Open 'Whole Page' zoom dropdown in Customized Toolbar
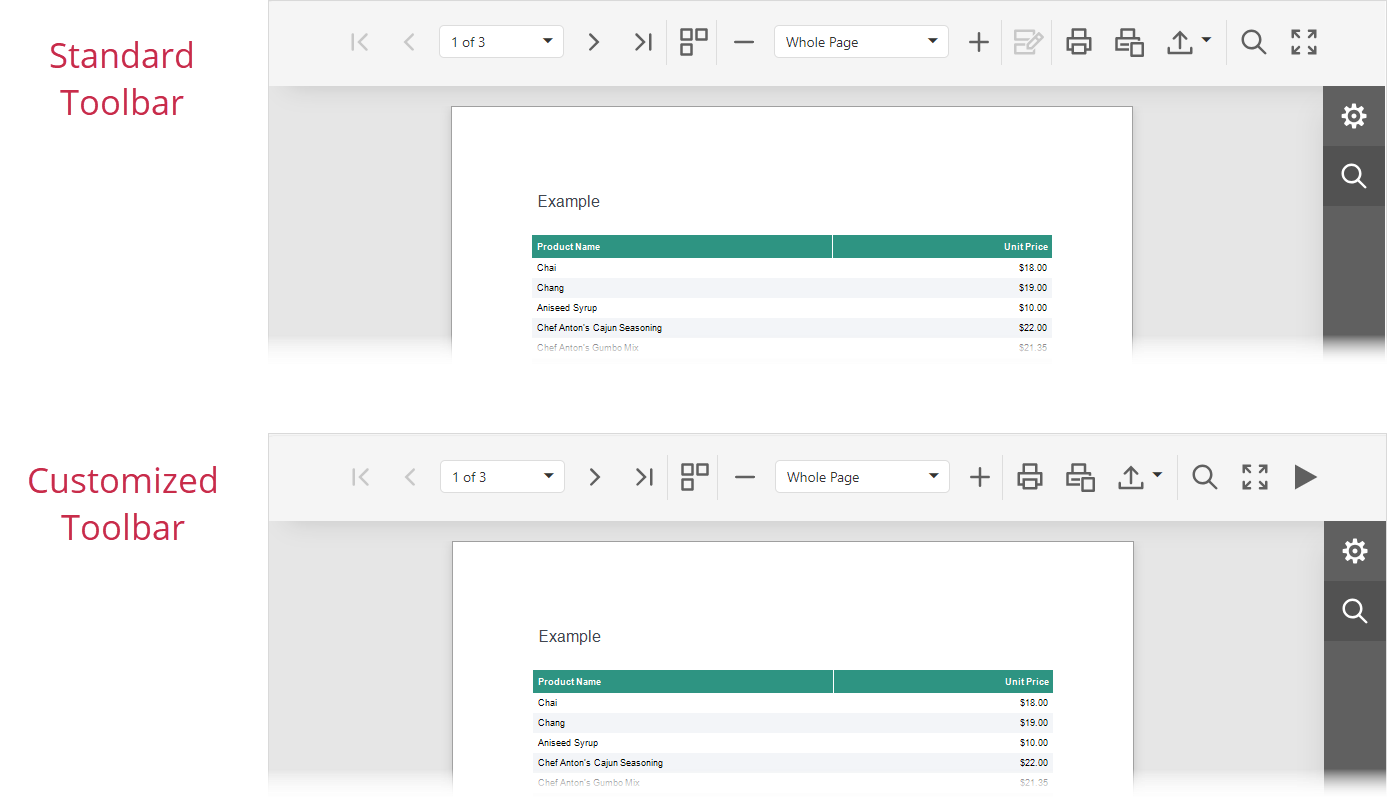This screenshot has width=1387, height=797. (x=862, y=477)
